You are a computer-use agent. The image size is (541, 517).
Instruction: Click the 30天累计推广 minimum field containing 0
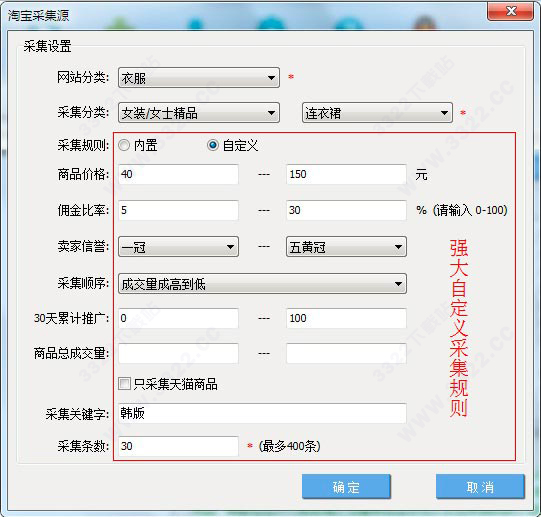(178, 318)
